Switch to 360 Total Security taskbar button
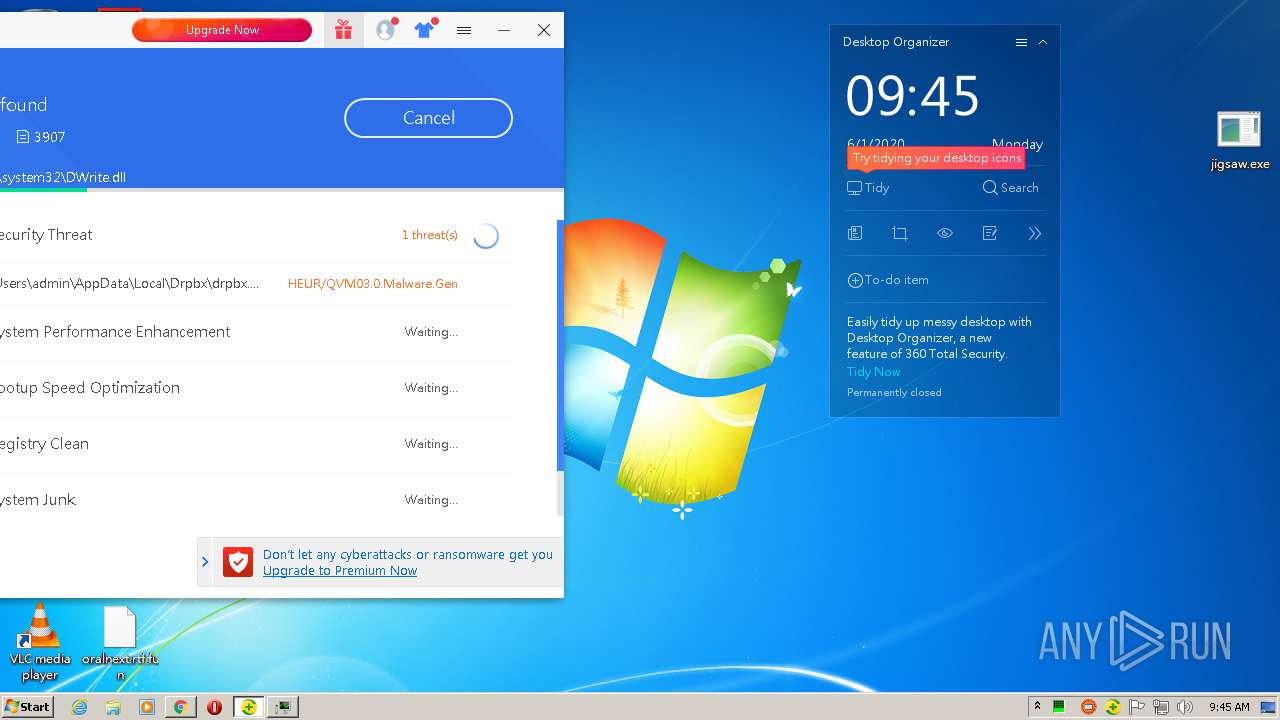 [x=248, y=707]
